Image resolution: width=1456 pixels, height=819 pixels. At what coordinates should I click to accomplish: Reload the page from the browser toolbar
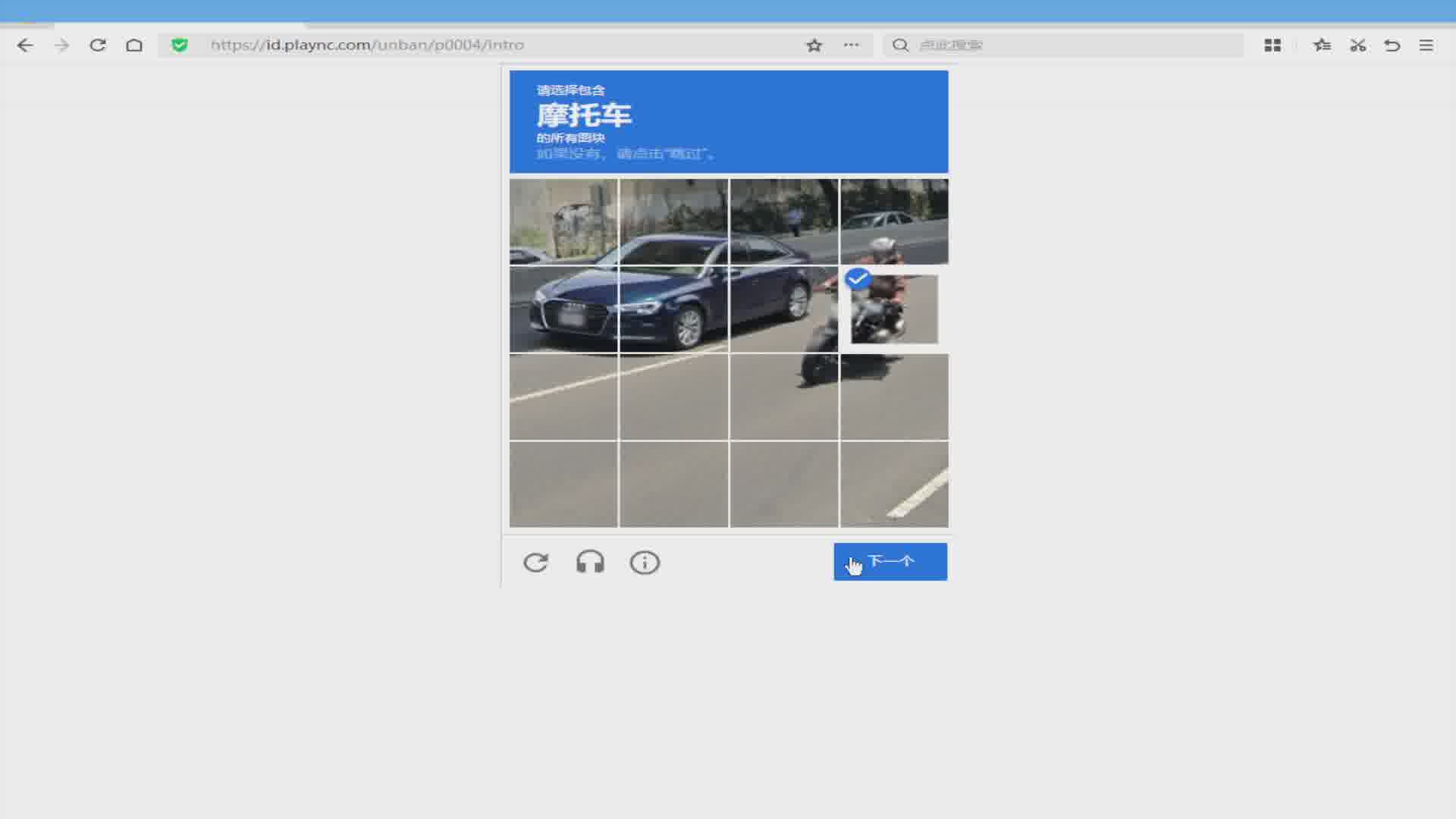(98, 45)
